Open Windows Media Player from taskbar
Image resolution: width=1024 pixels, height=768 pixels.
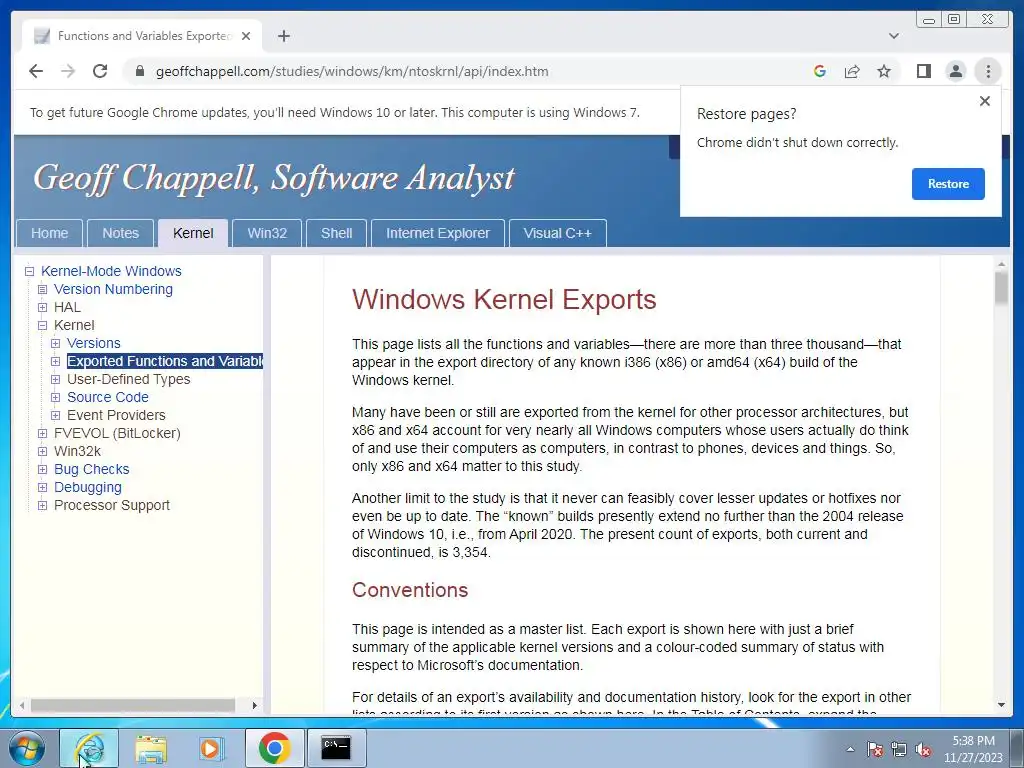[x=210, y=748]
